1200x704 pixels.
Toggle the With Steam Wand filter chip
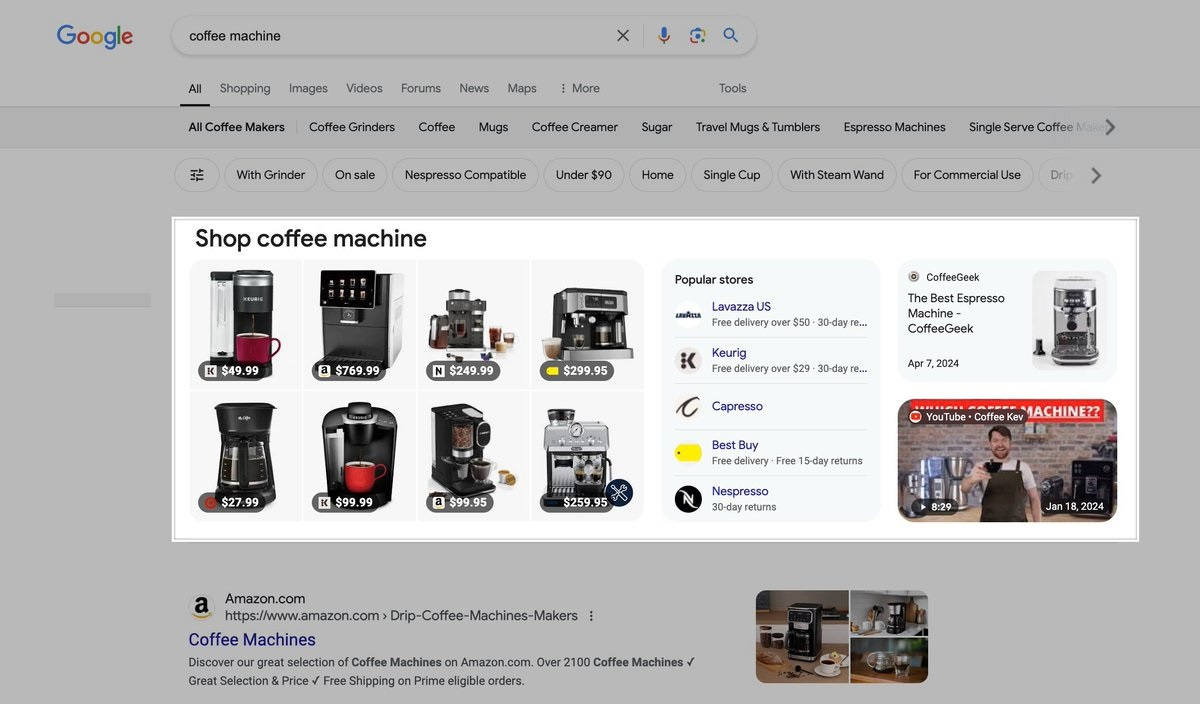pyautogui.click(x=837, y=175)
